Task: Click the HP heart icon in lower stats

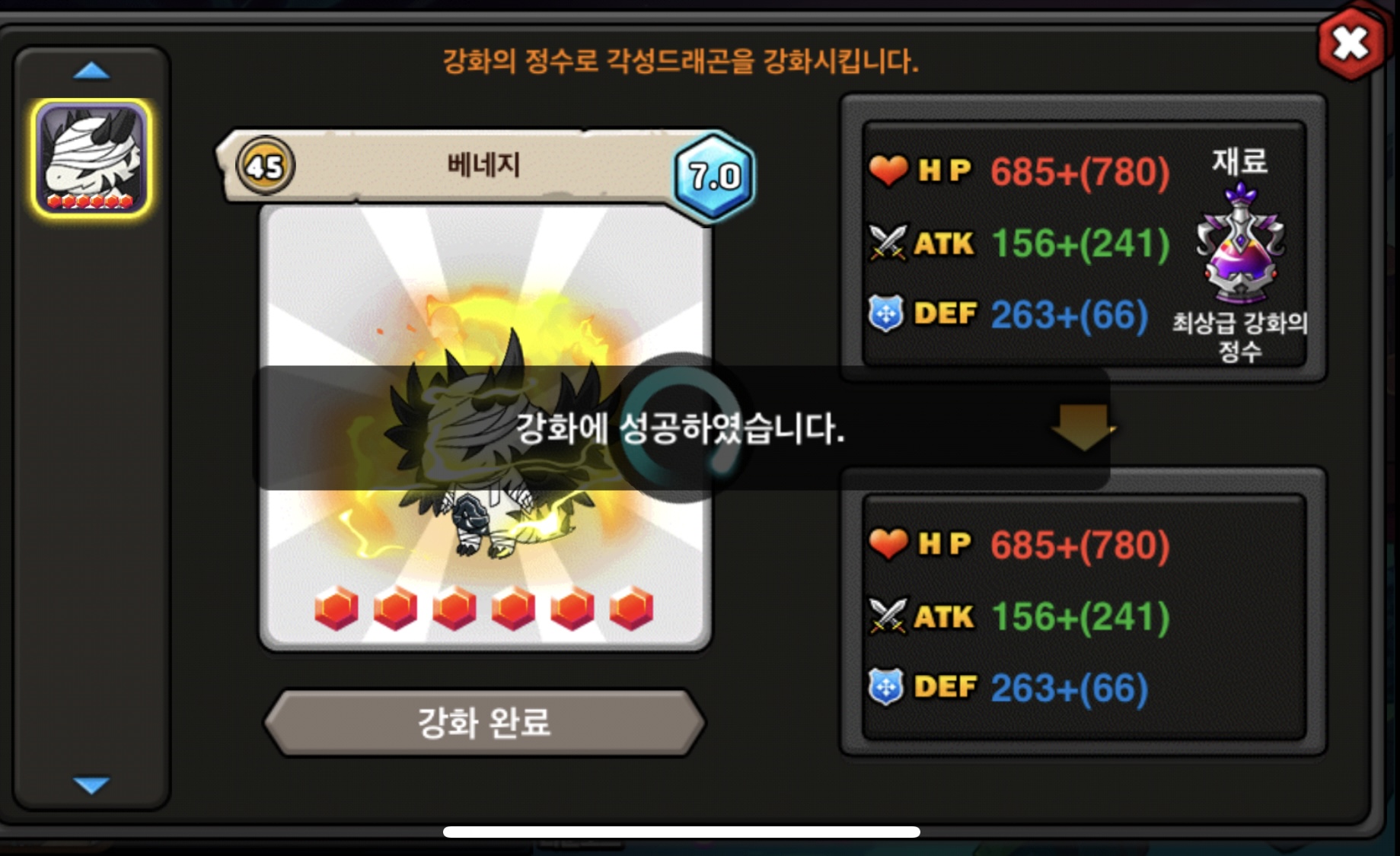Action: 888,544
